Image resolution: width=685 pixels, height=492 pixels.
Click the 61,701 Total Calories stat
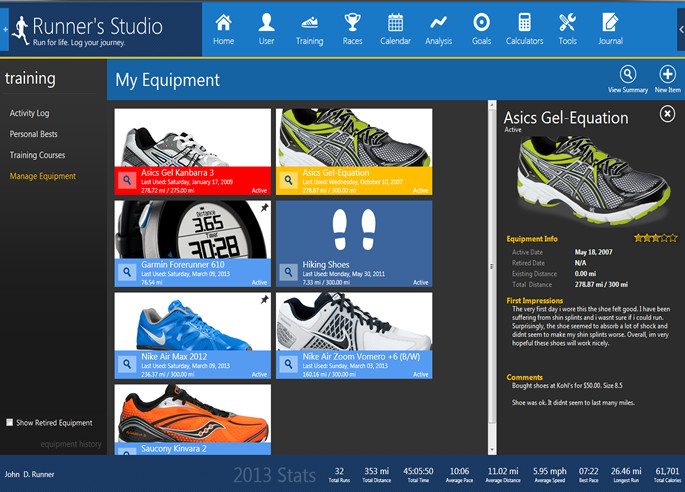point(667,475)
